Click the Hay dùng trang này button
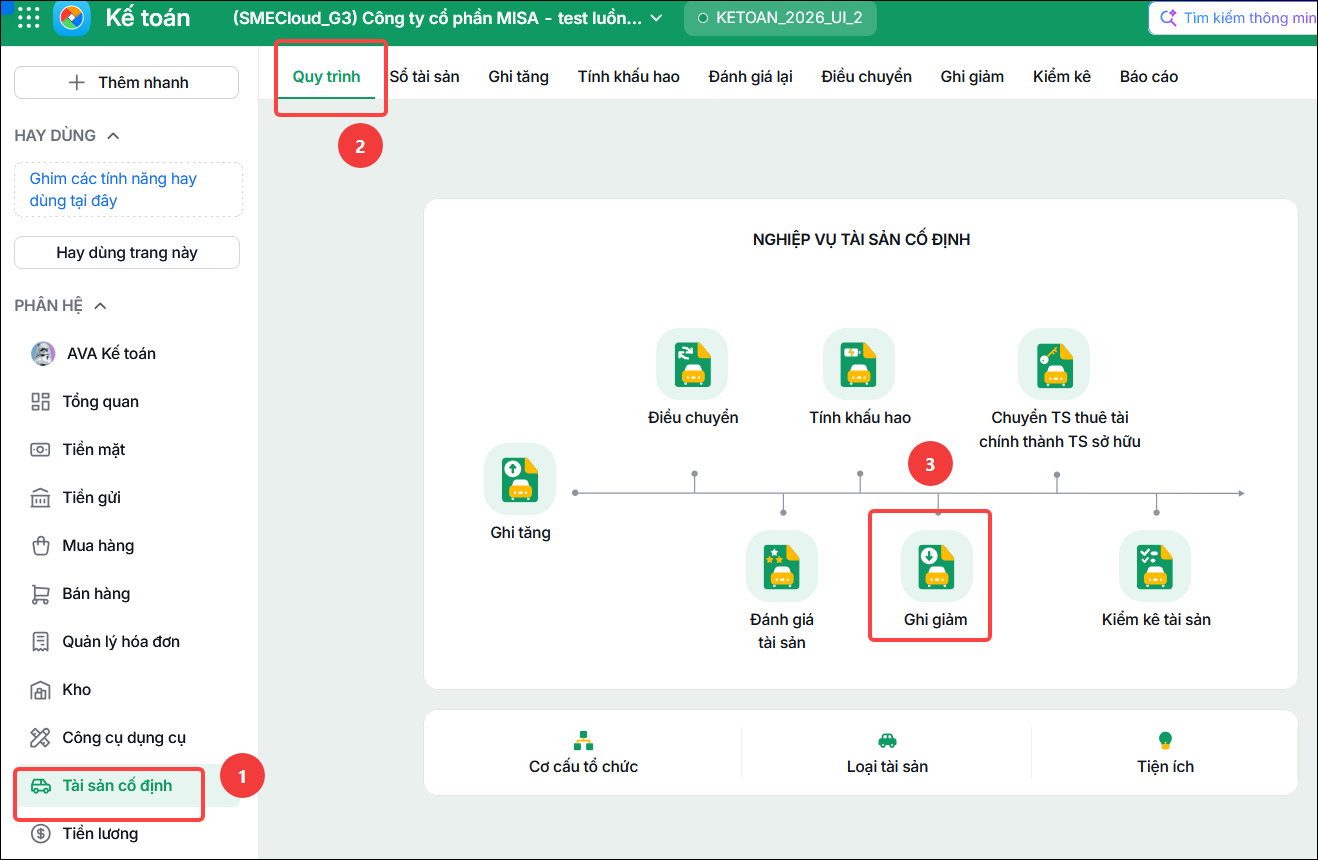Viewport: 1318px width, 860px height. pyautogui.click(x=127, y=253)
